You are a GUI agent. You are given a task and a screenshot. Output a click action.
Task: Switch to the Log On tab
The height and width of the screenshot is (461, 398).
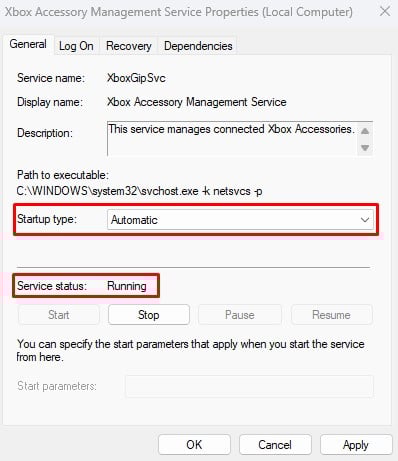[x=76, y=46]
